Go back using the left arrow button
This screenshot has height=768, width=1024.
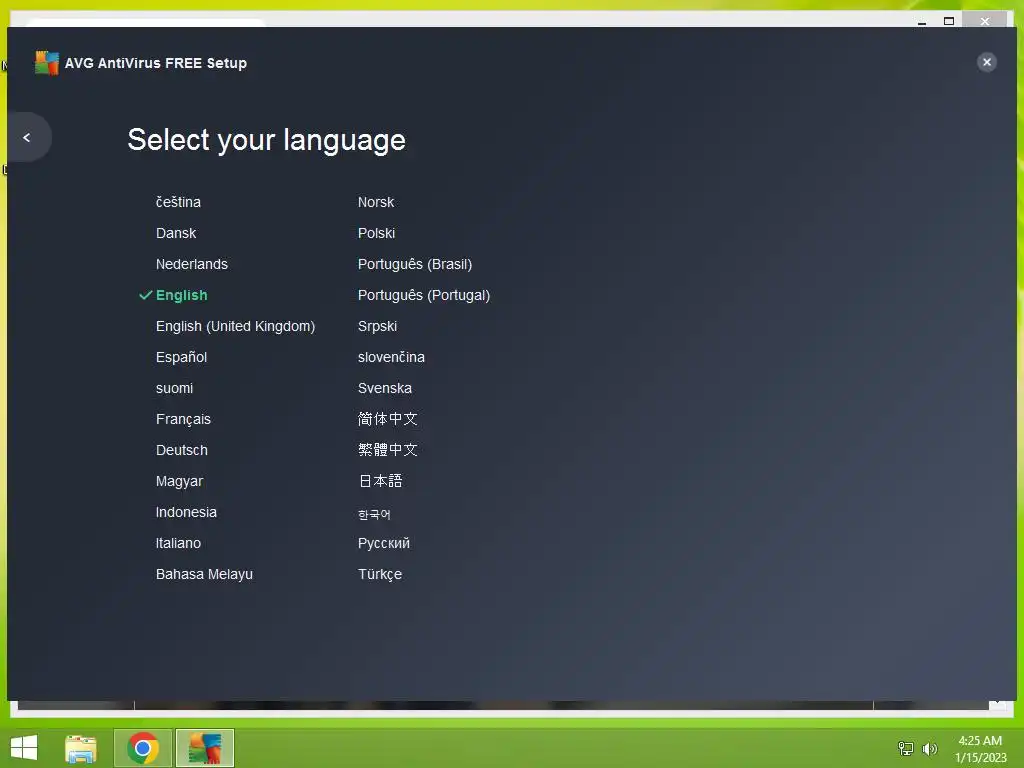27,137
